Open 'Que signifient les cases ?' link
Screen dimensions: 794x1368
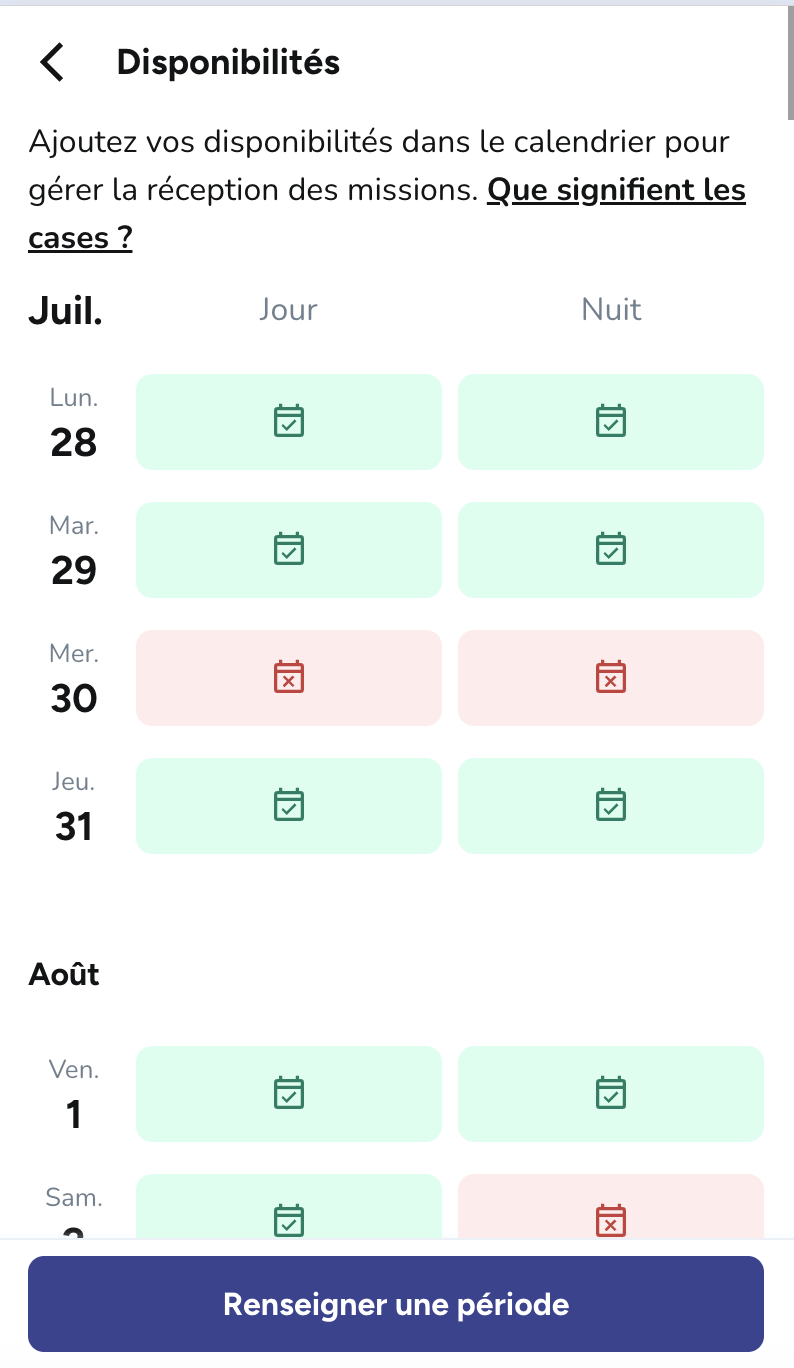[x=615, y=190]
